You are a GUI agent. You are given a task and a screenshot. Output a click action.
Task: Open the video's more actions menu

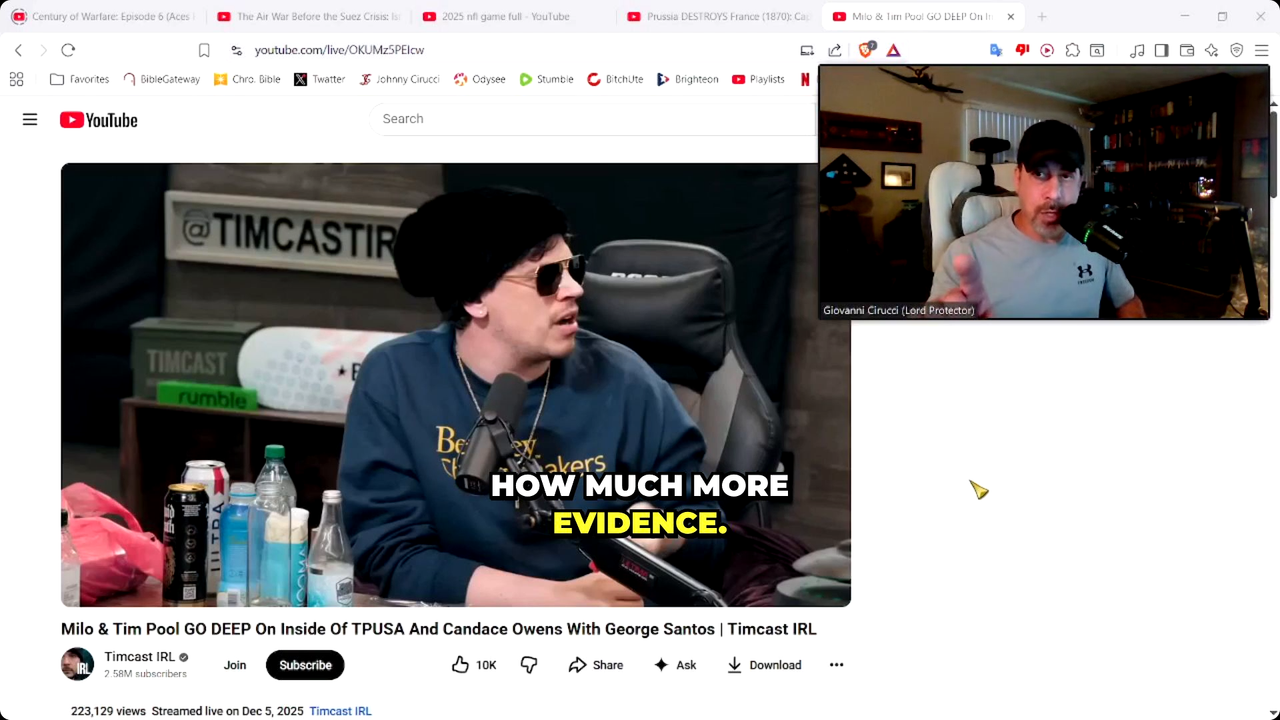point(836,665)
